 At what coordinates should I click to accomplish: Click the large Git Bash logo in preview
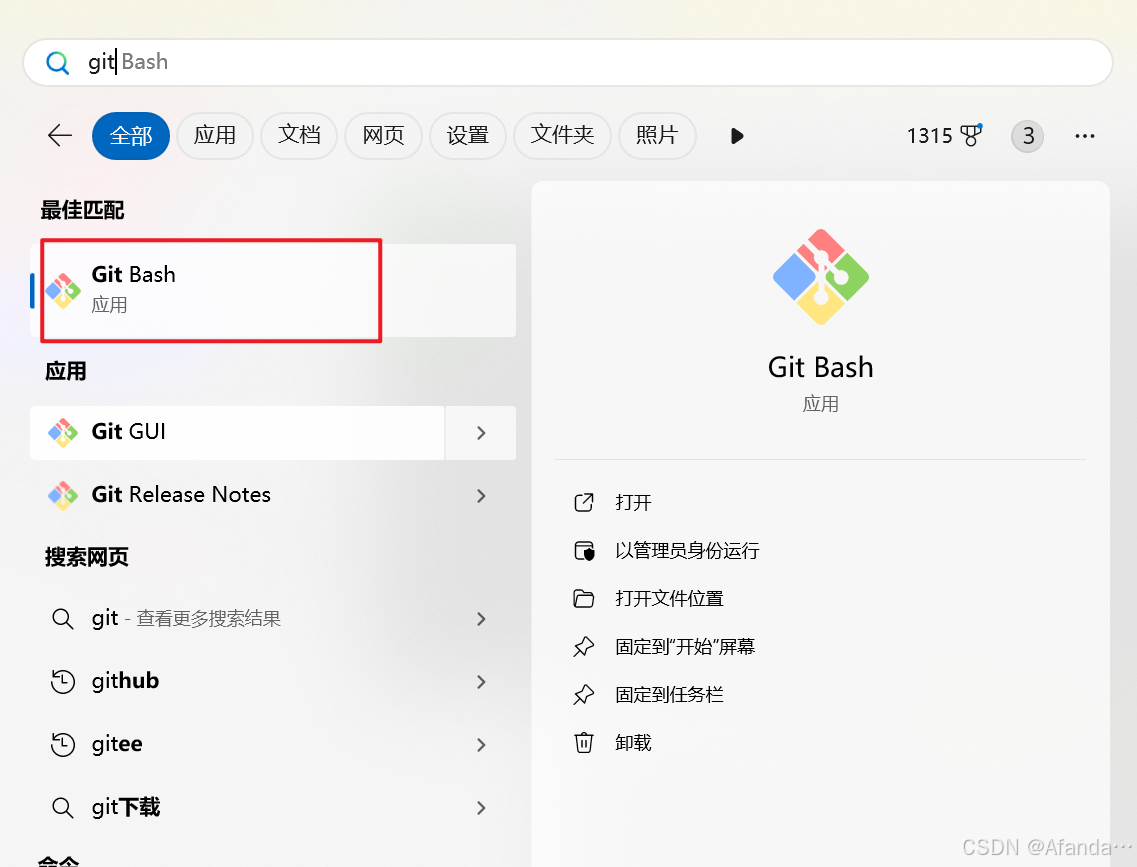(821, 277)
